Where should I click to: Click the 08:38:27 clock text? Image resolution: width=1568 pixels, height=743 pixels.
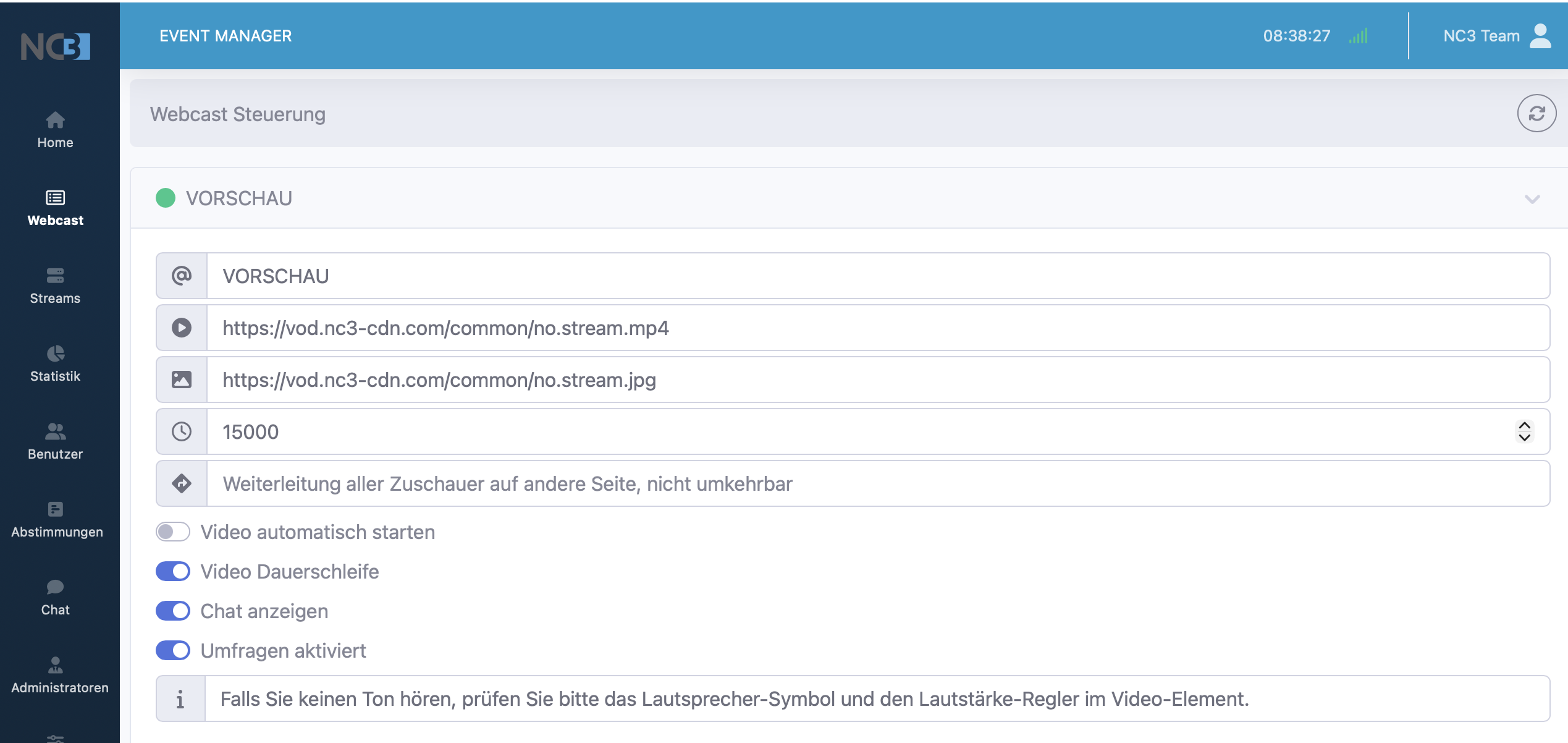[1297, 36]
